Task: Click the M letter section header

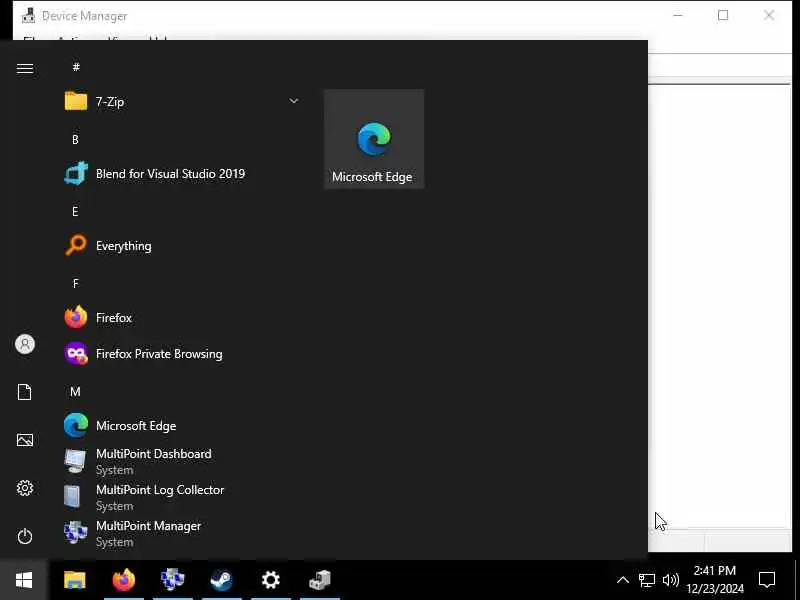Action: click(x=76, y=391)
